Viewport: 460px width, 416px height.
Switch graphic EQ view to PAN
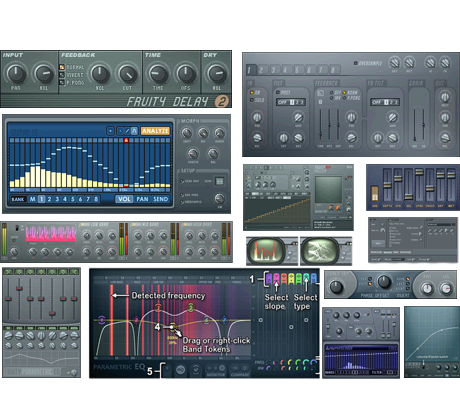142,199
